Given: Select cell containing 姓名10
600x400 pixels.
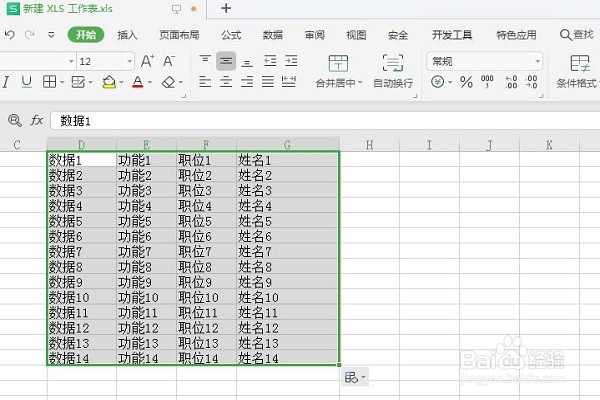Looking at the screenshot, I should (288, 297).
